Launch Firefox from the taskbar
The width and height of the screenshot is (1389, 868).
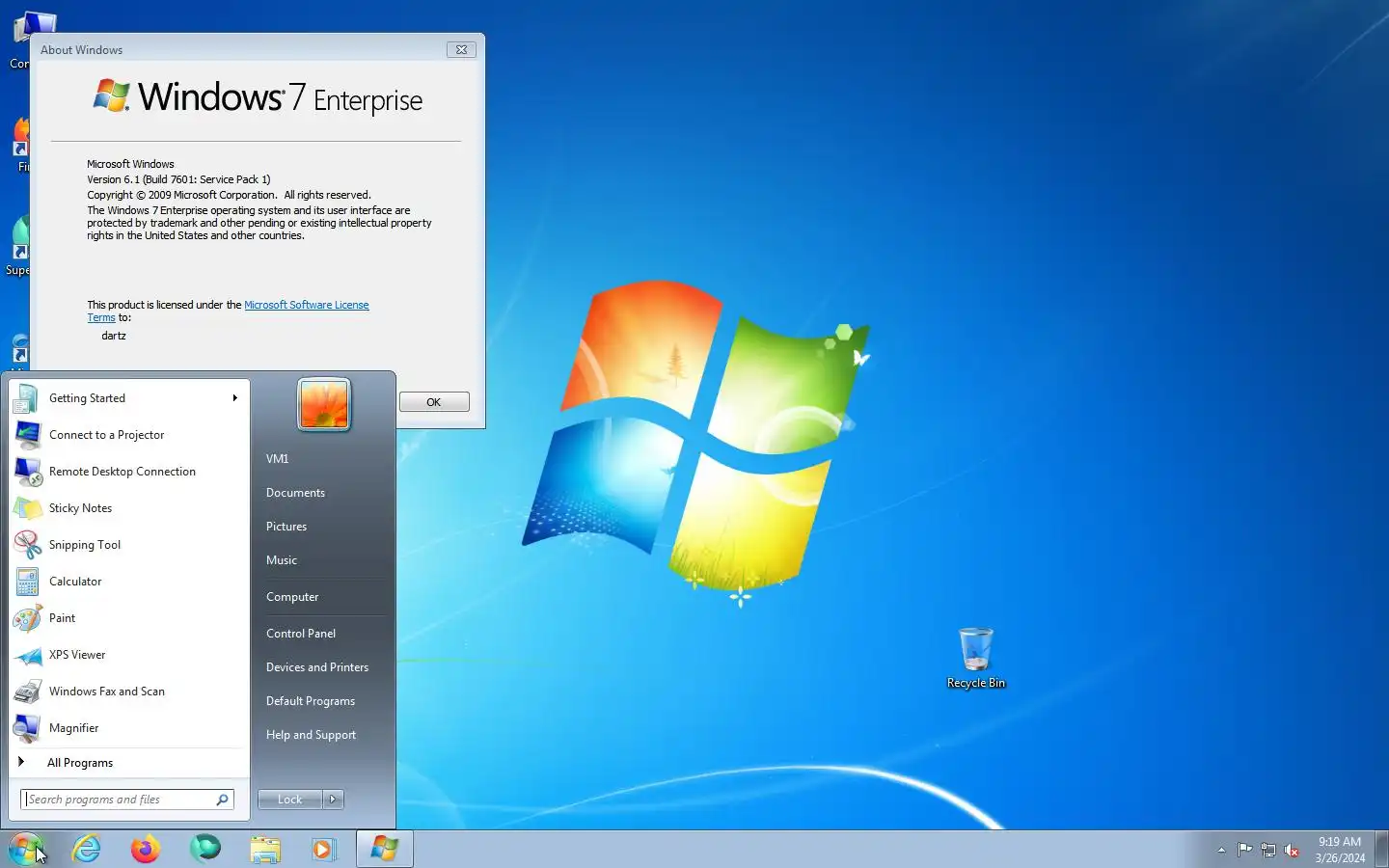pos(146,849)
